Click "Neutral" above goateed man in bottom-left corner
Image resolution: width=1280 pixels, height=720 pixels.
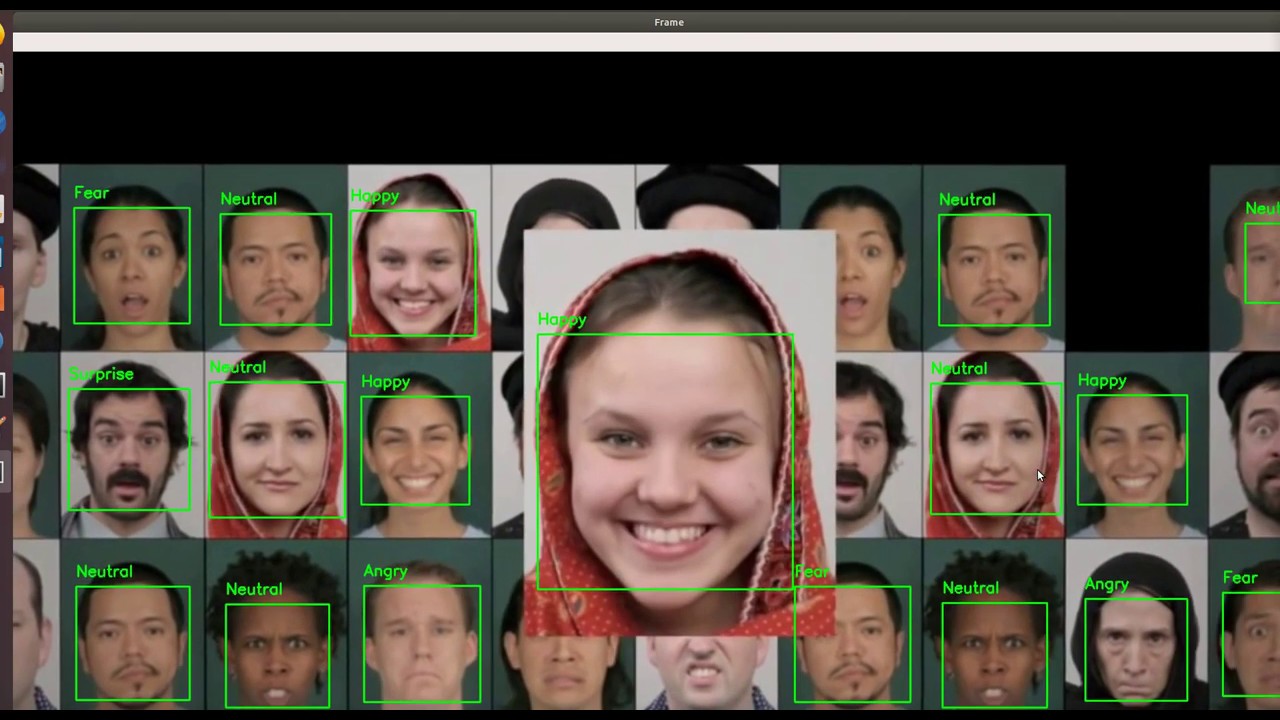click(x=104, y=572)
